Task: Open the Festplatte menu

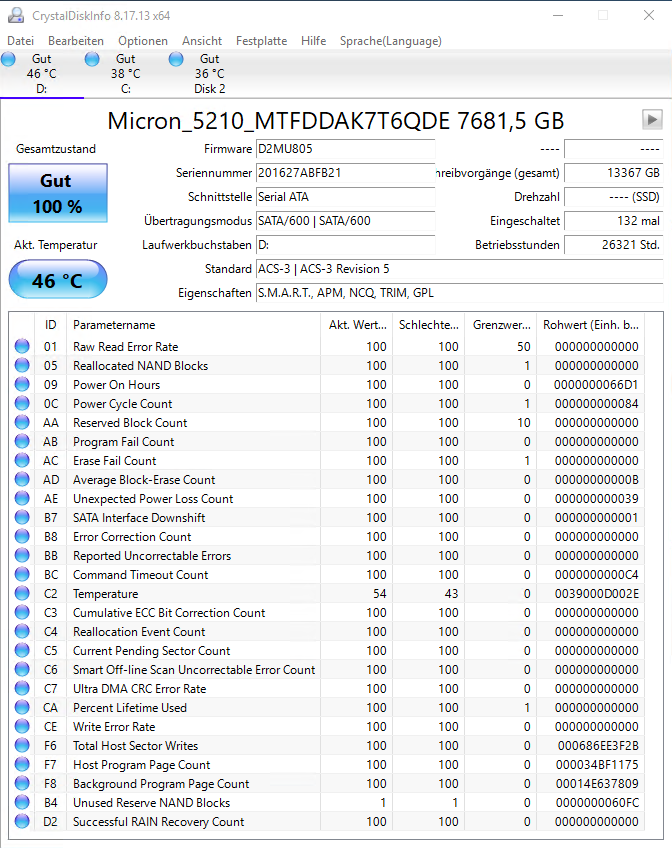Action: tap(261, 41)
